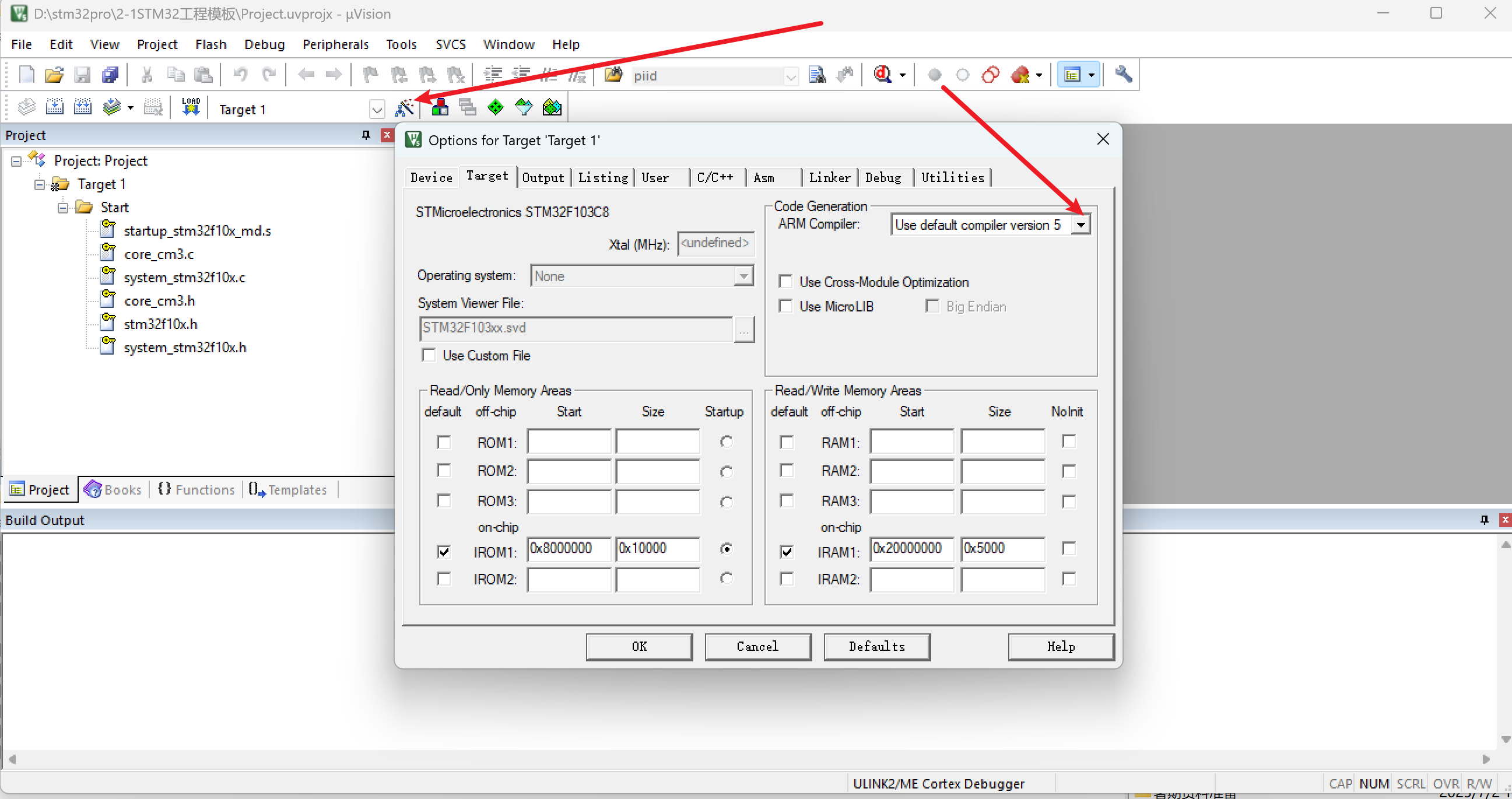1512x799 pixels.
Task: Click the Rebuild all target files icon
Action: click(x=82, y=107)
